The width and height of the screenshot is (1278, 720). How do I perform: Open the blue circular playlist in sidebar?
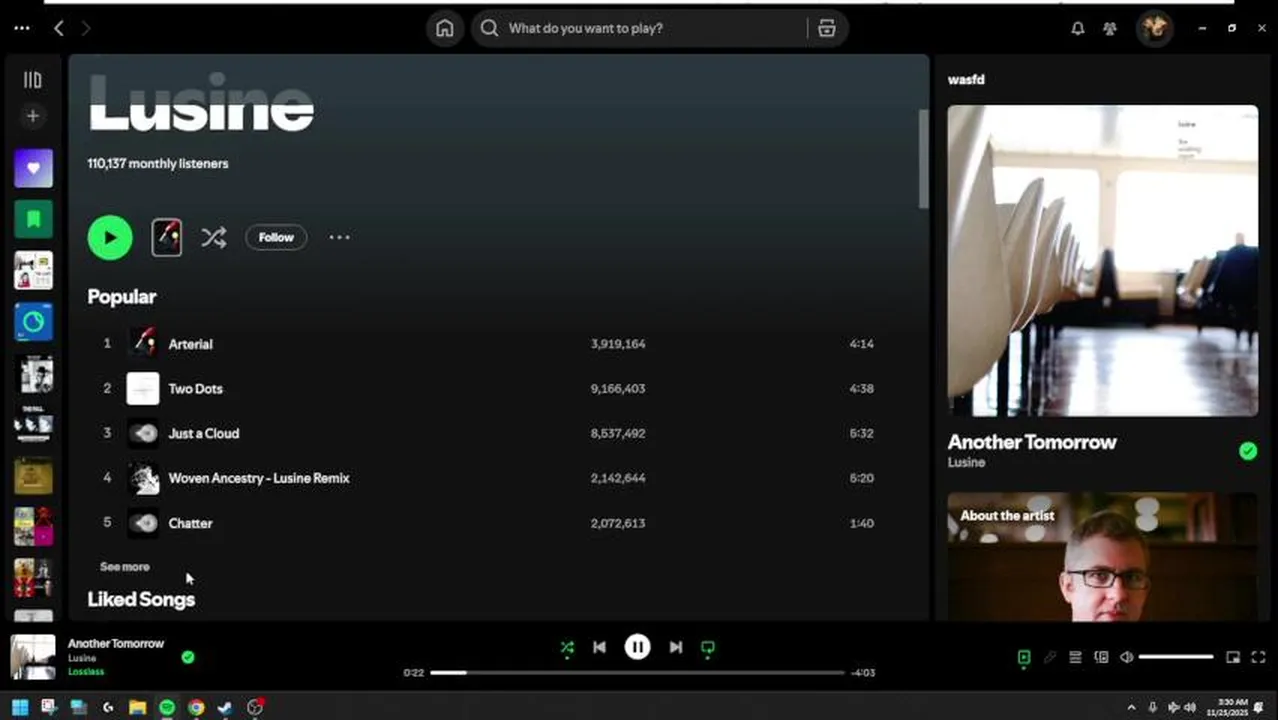(33, 322)
